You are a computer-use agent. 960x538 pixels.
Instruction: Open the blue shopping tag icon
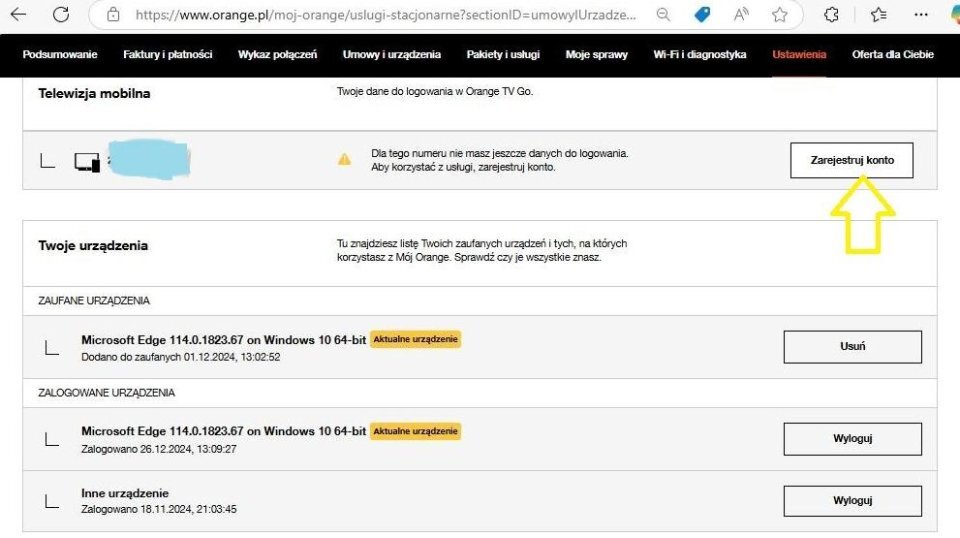click(x=702, y=15)
